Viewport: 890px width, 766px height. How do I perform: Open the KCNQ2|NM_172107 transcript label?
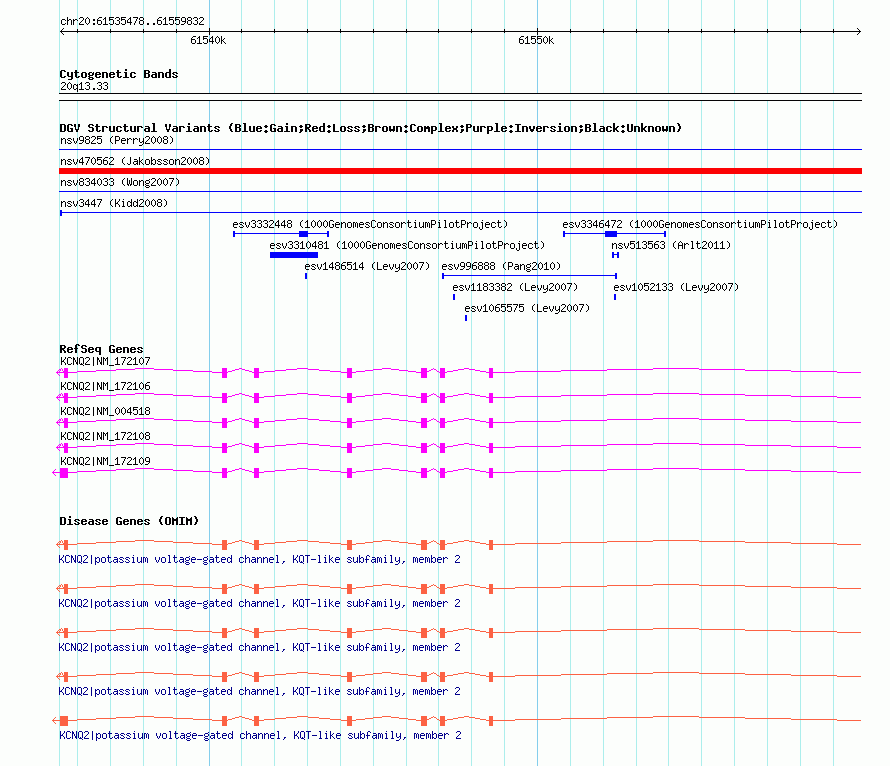click(x=105, y=361)
